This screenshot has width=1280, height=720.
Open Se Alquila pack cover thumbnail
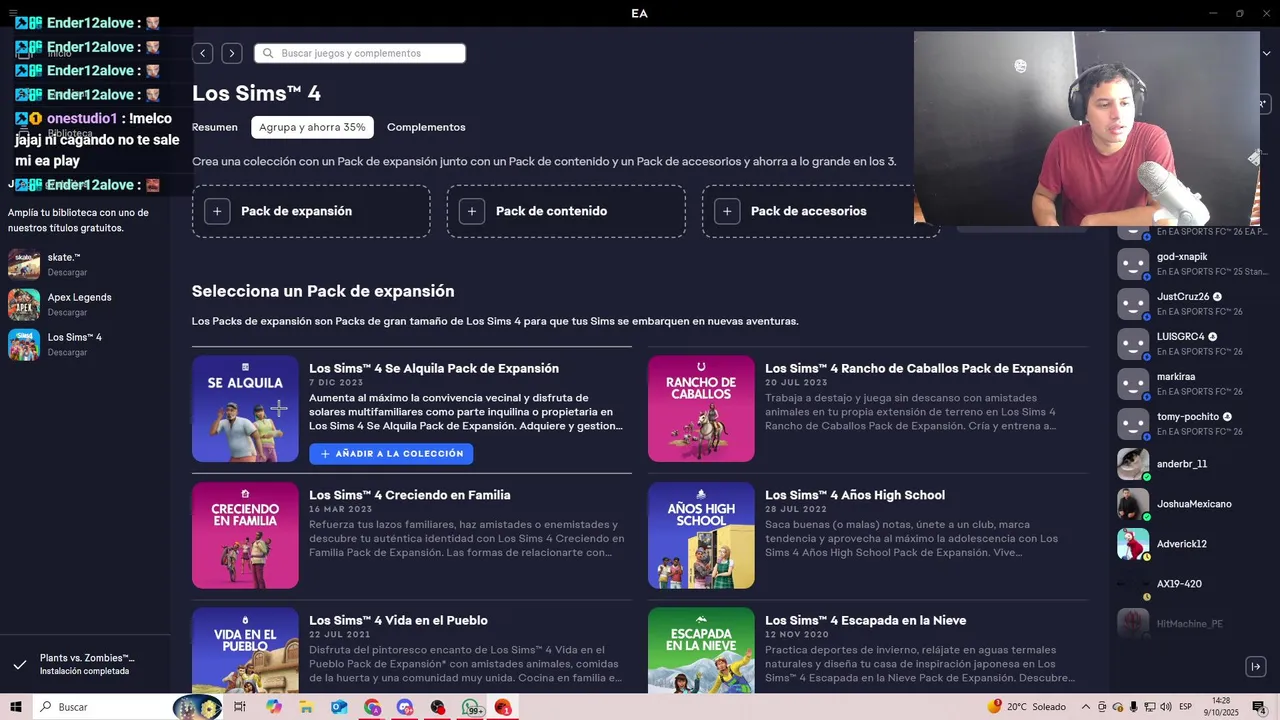click(x=245, y=409)
